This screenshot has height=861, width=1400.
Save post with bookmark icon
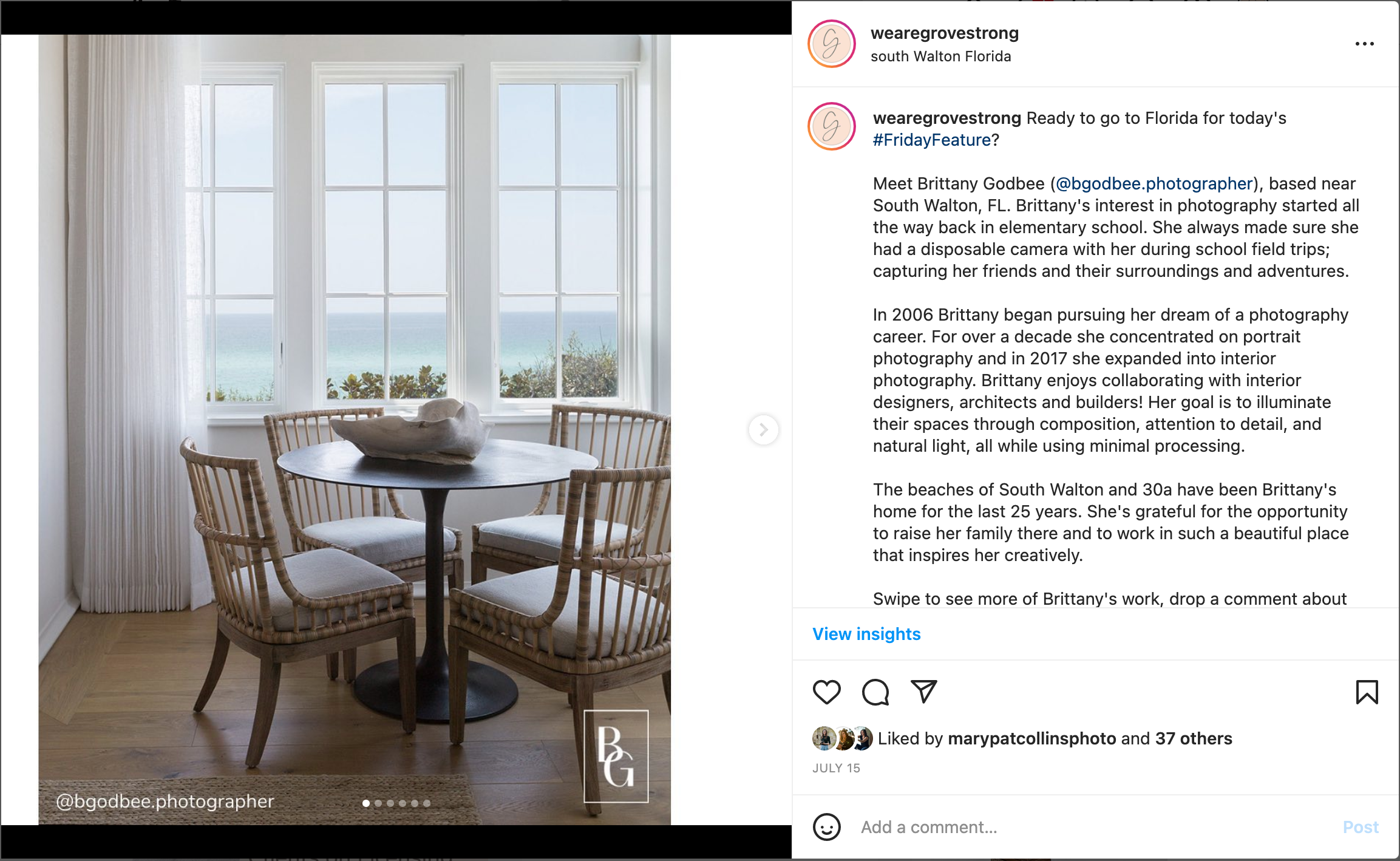tap(1367, 692)
